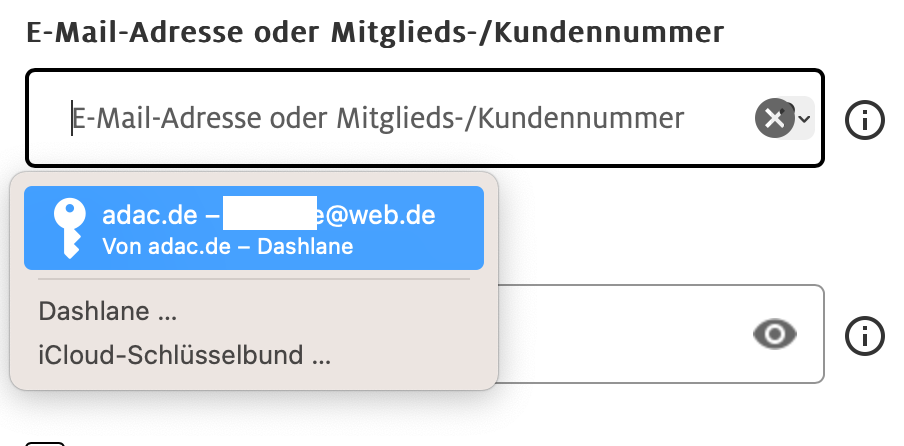
Task: Click the info icon beside email field
Action: tap(865, 120)
